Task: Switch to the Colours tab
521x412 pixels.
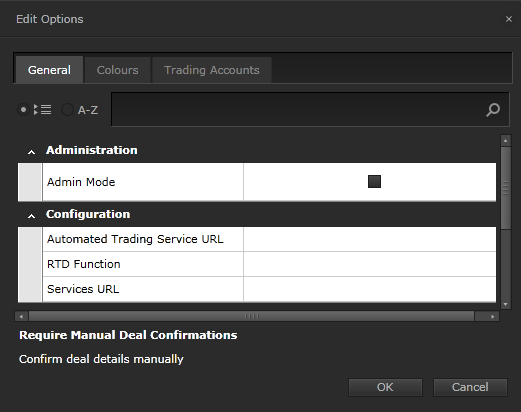Action: coord(117,70)
